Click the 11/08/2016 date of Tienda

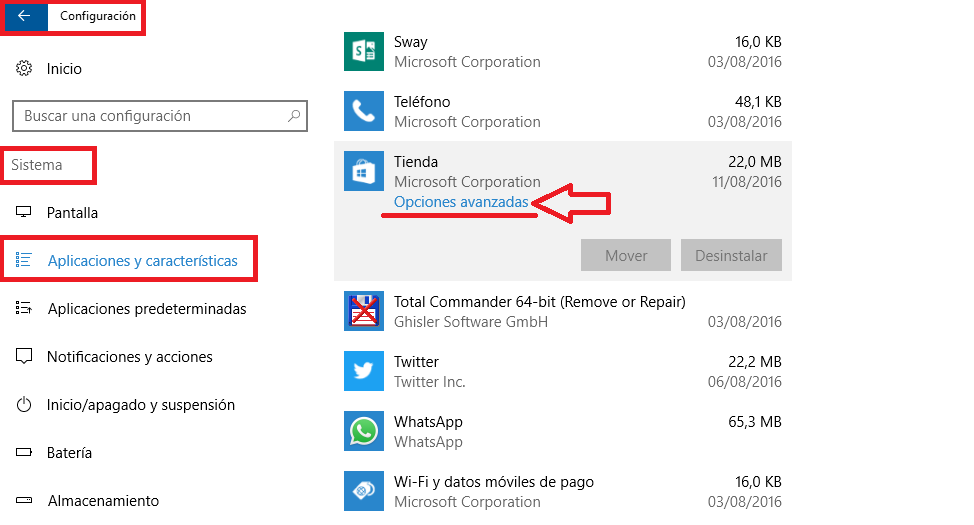(747, 182)
